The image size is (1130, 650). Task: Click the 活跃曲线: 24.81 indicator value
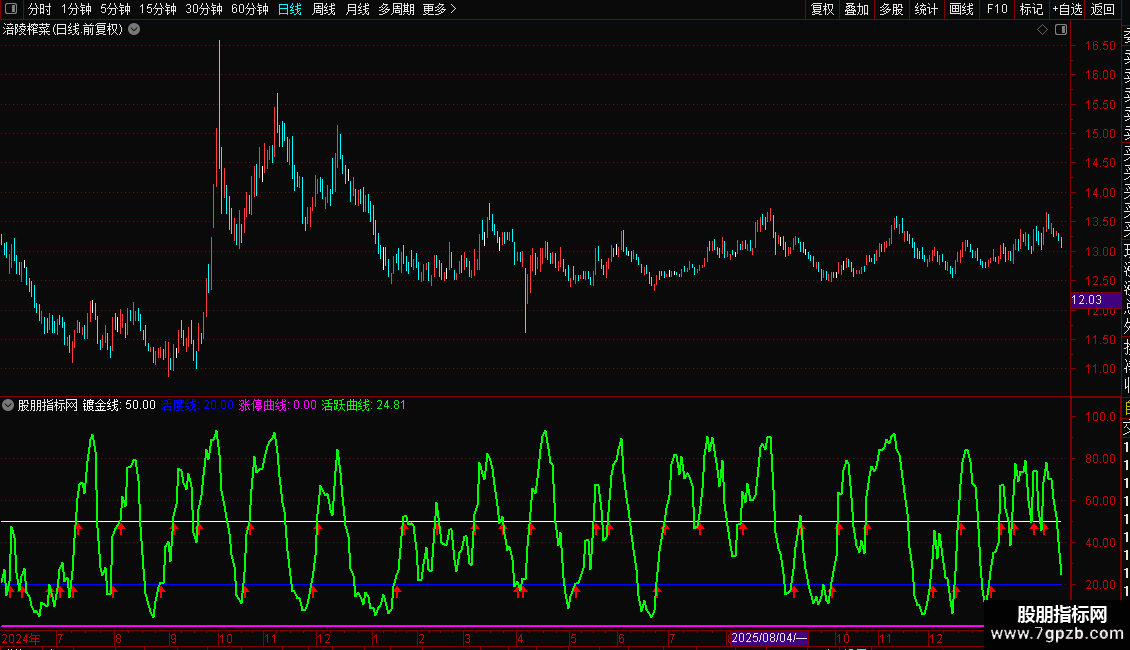pos(363,405)
